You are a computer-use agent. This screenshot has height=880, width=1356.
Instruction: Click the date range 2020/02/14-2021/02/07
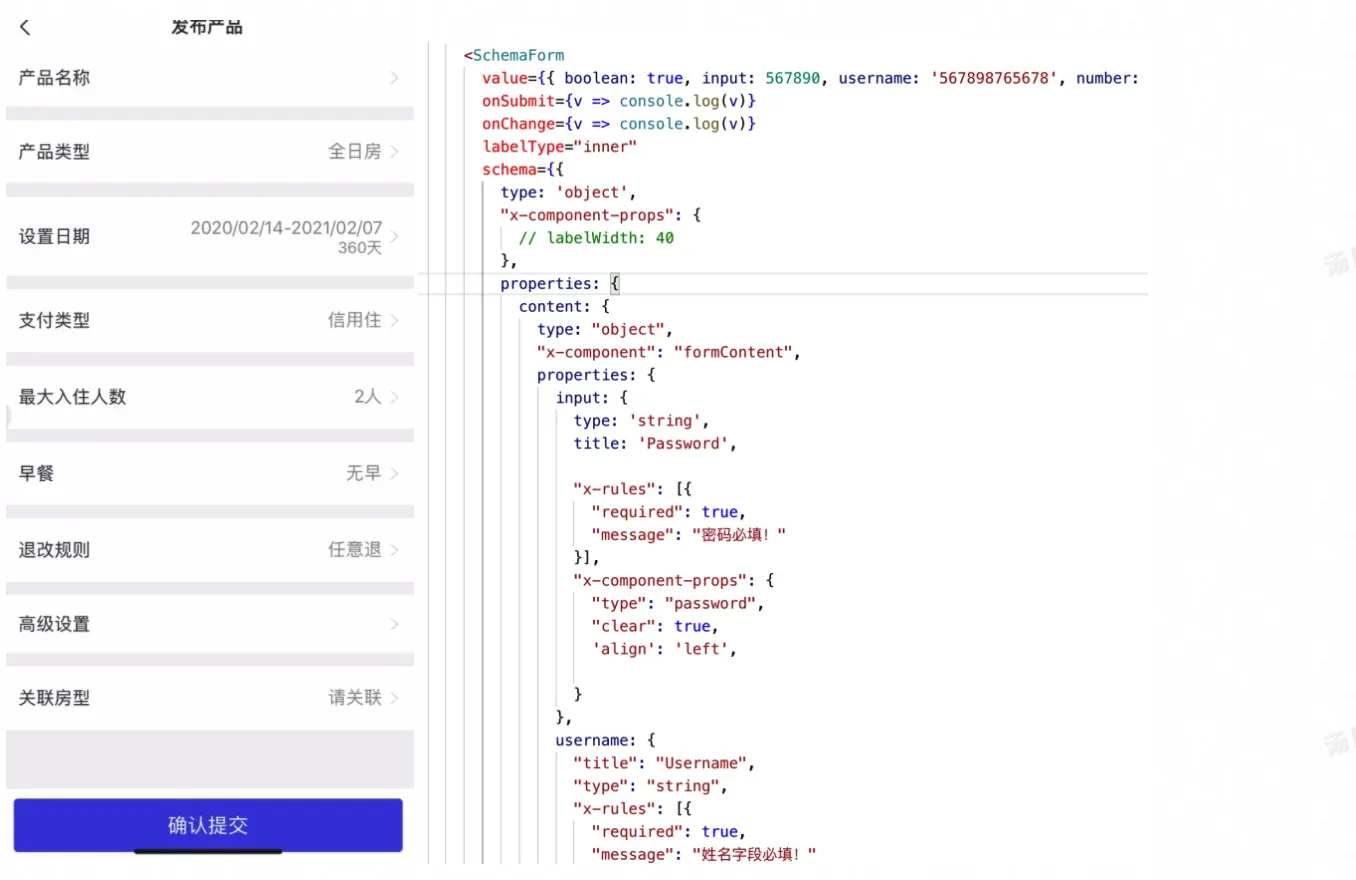click(x=286, y=228)
